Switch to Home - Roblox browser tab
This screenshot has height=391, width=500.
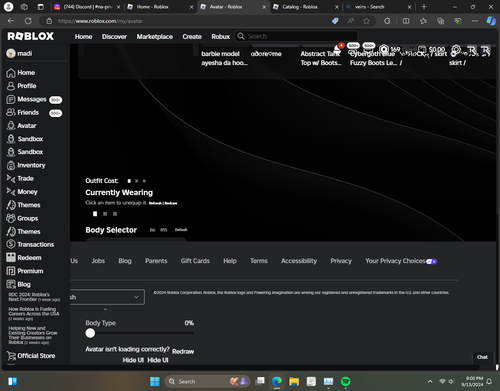click(x=160, y=7)
